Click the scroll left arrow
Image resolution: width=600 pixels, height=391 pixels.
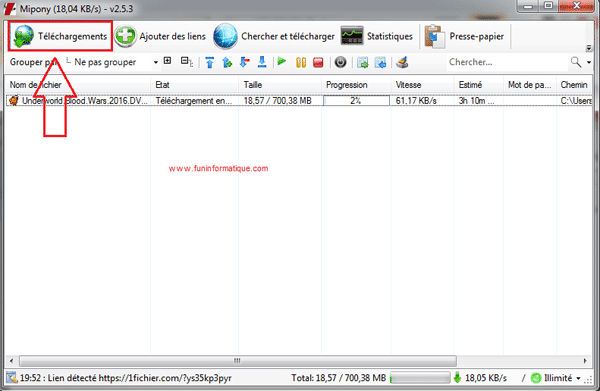coord(11,361)
